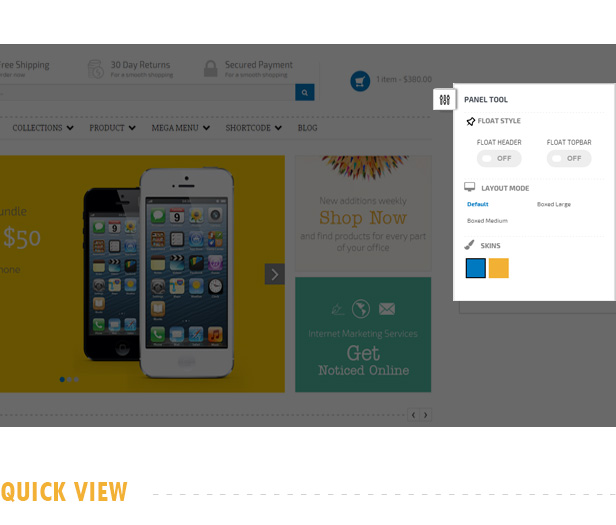
Task: Click the 30 Day Returns icon
Action: pyautogui.click(x=95, y=69)
